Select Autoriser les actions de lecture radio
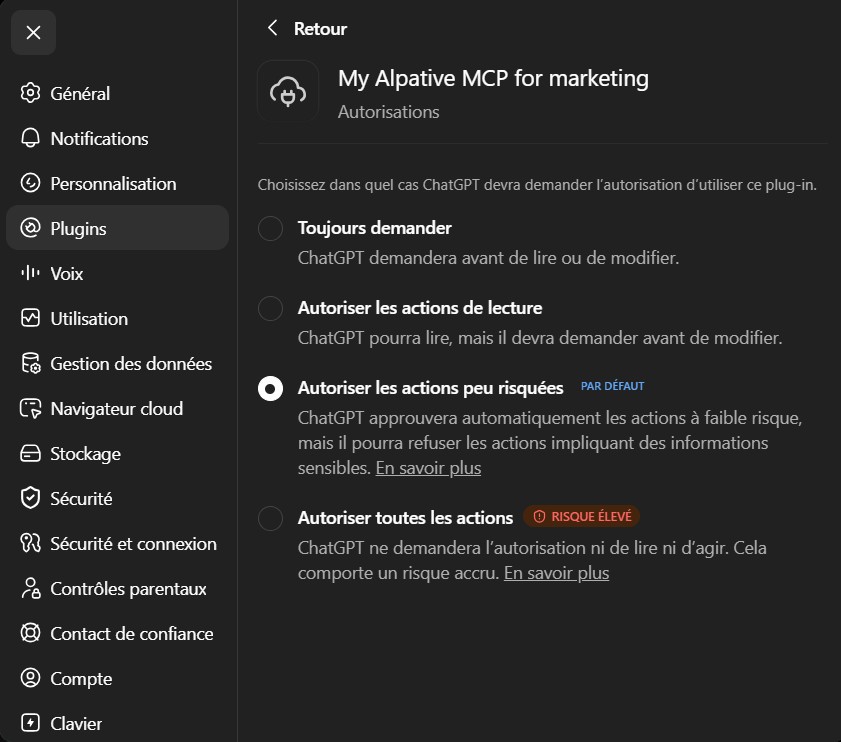Viewport: 841px width, 742px height. pos(270,308)
